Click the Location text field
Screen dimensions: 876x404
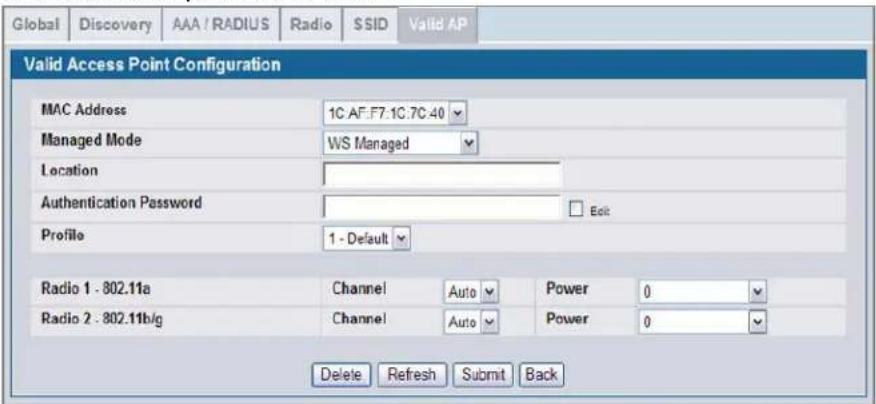point(441,175)
